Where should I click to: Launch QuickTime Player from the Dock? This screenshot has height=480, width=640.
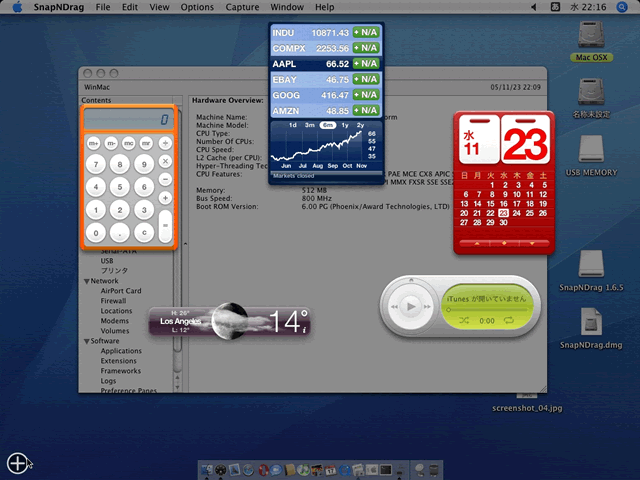(x=344, y=470)
